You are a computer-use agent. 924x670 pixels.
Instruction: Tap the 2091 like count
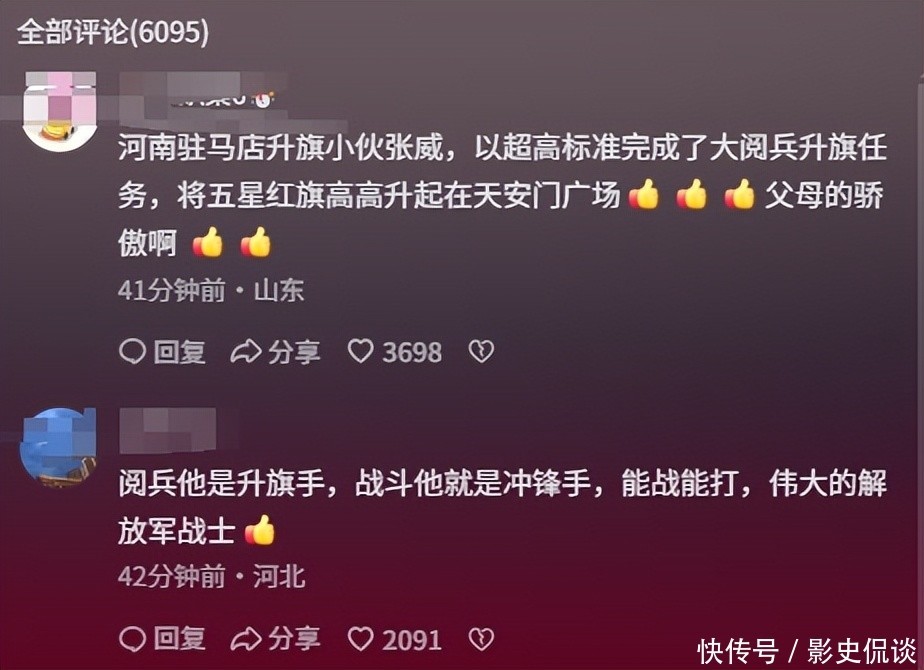pos(412,639)
